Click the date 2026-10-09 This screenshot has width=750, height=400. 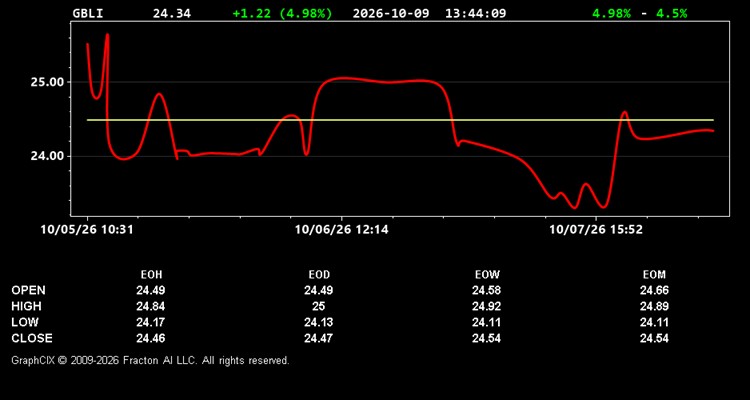point(391,13)
